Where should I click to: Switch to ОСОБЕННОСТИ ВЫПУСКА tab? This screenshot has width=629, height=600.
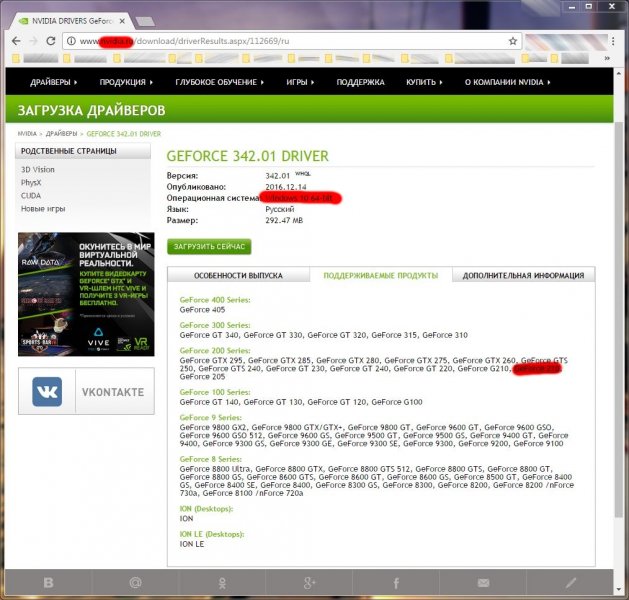click(x=238, y=275)
